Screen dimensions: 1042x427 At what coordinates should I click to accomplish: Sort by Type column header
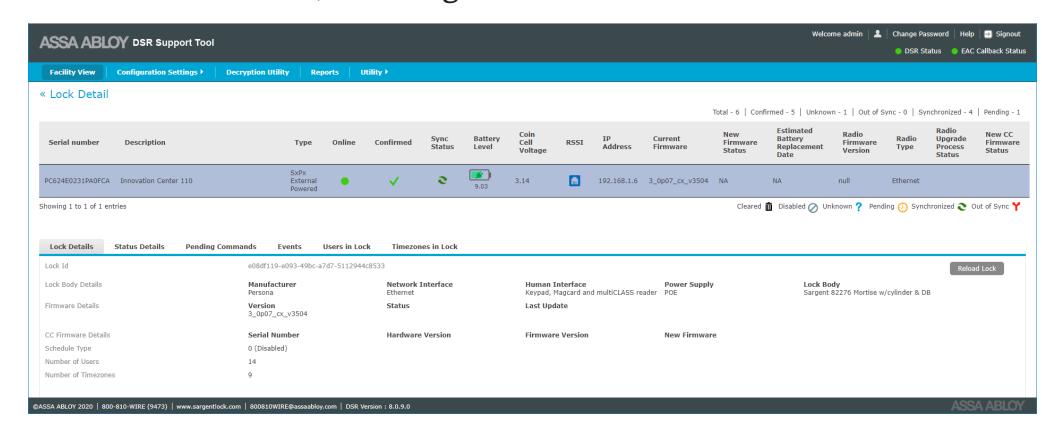[x=303, y=143]
